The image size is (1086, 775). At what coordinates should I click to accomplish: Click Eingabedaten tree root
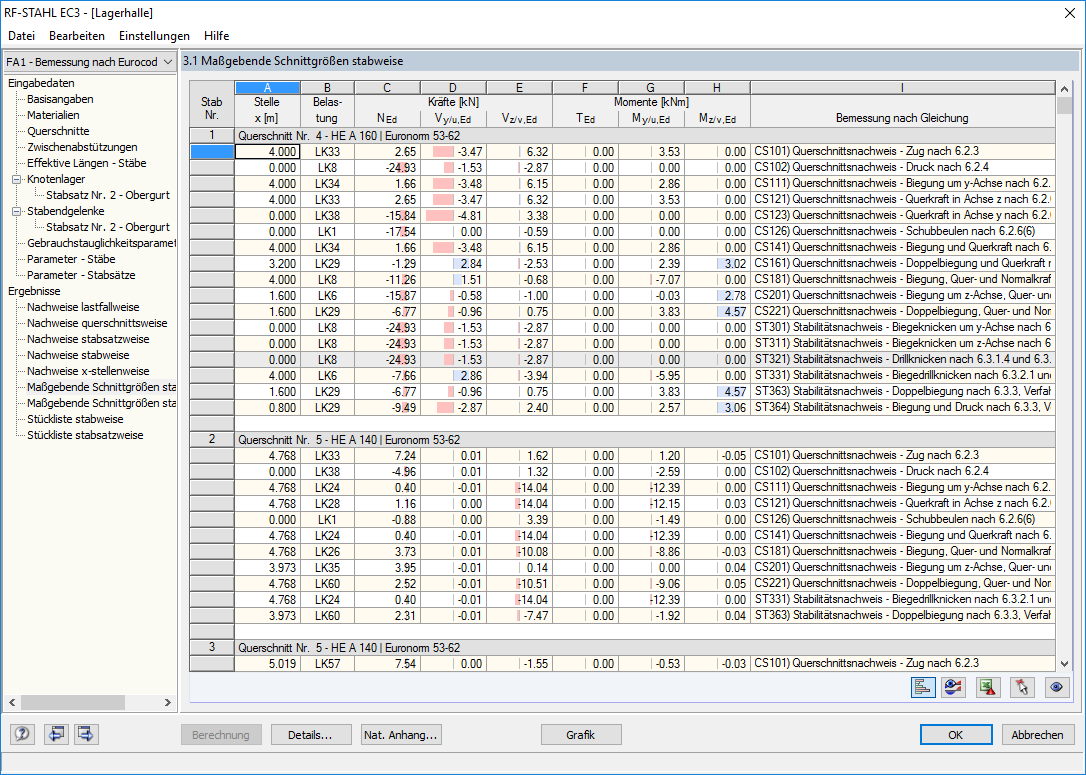click(x=42, y=83)
